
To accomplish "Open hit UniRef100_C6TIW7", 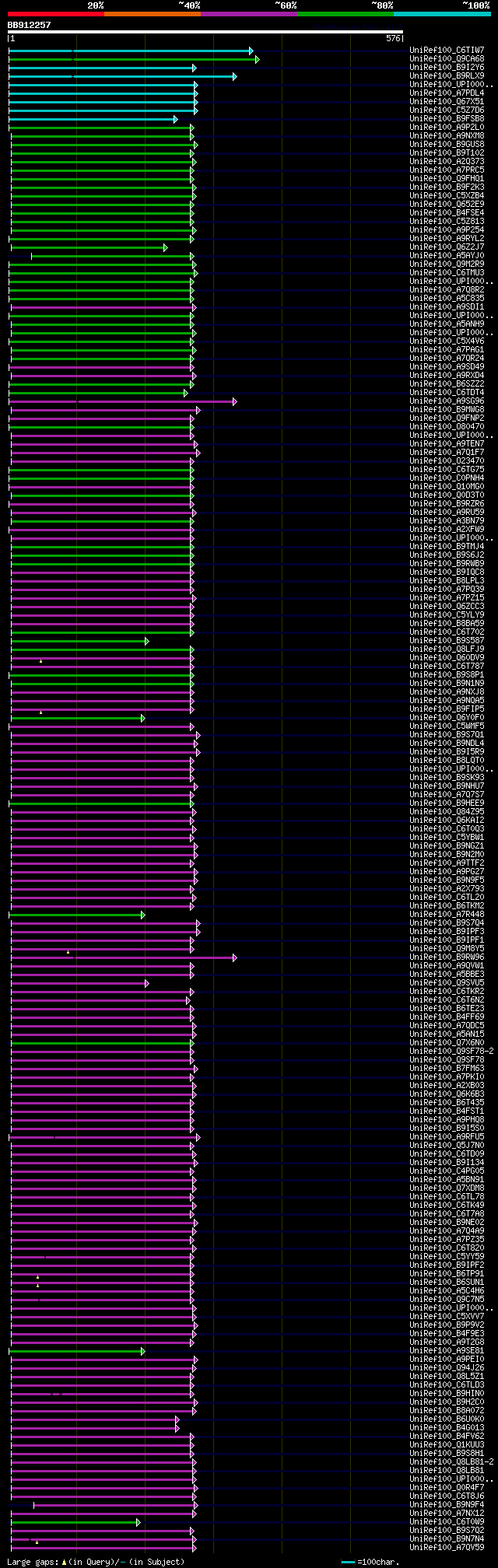I will [x=447, y=51].
